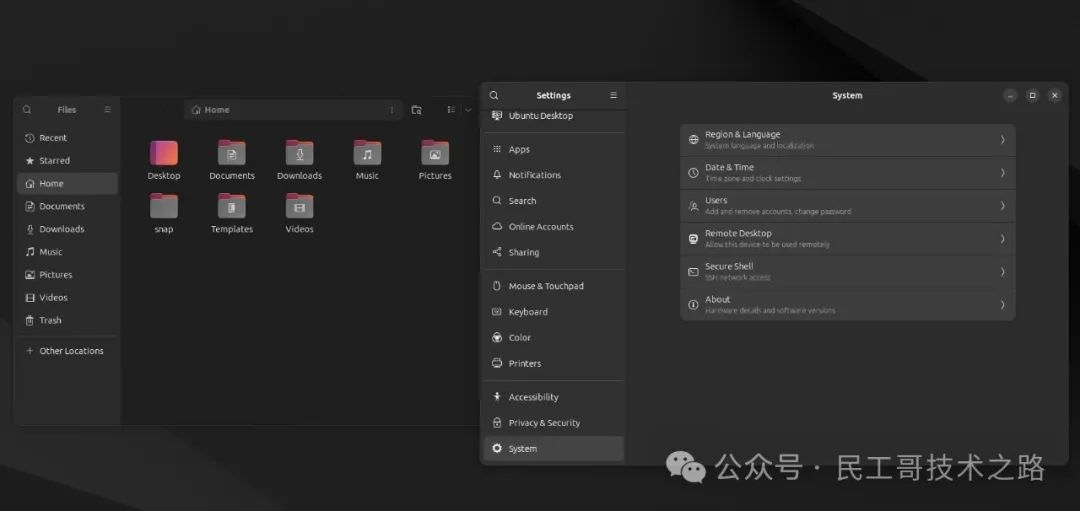This screenshot has height=511, width=1080.
Task: Open Color settings
Action: [554, 337]
